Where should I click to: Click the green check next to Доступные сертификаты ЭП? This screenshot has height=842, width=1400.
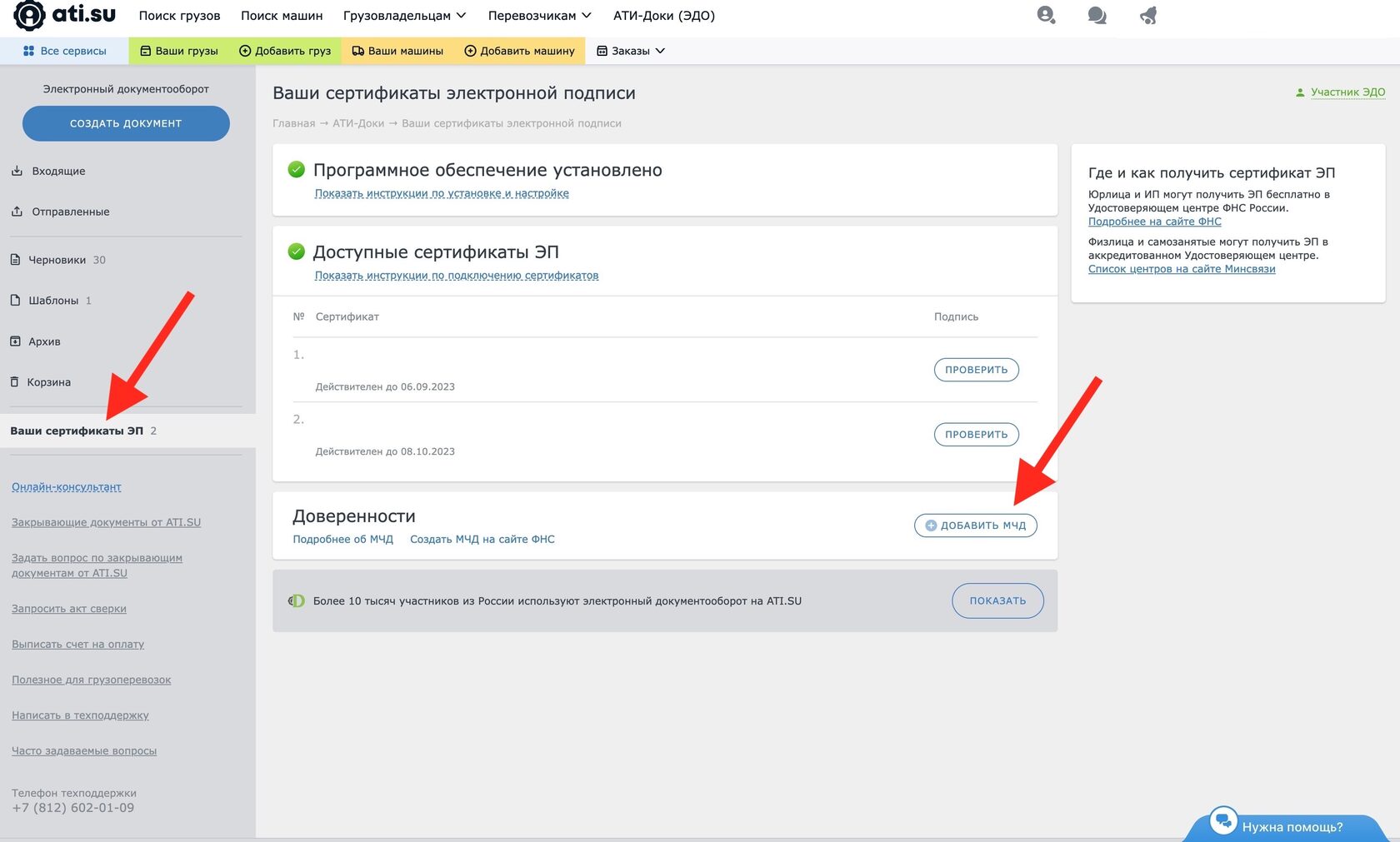(x=296, y=252)
